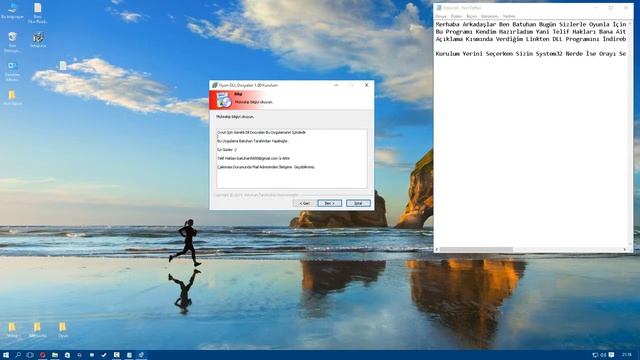
Task: Click the installer title bar icon
Action: [x=214, y=85]
